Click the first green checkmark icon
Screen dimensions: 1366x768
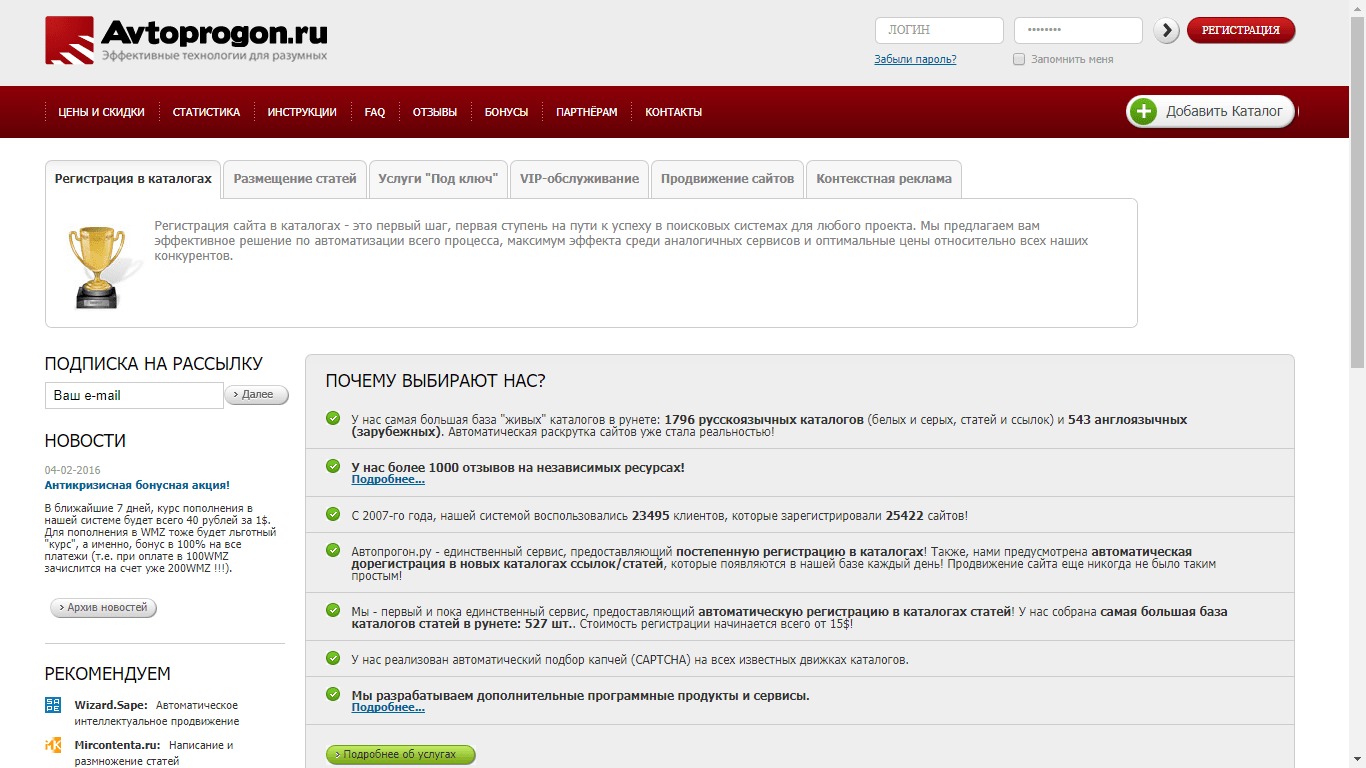pyautogui.click(x=333, y=418)
